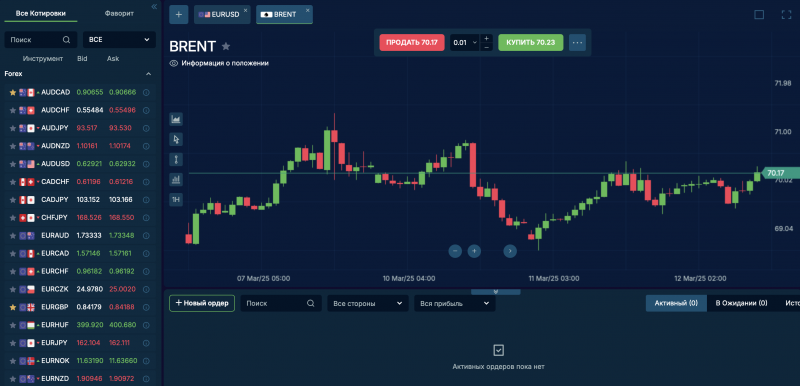The height and width of the screenshot is (386, 800).
Task: Select the cursor pointer tool
Action: pyautogui.click(x=176, y=139)
